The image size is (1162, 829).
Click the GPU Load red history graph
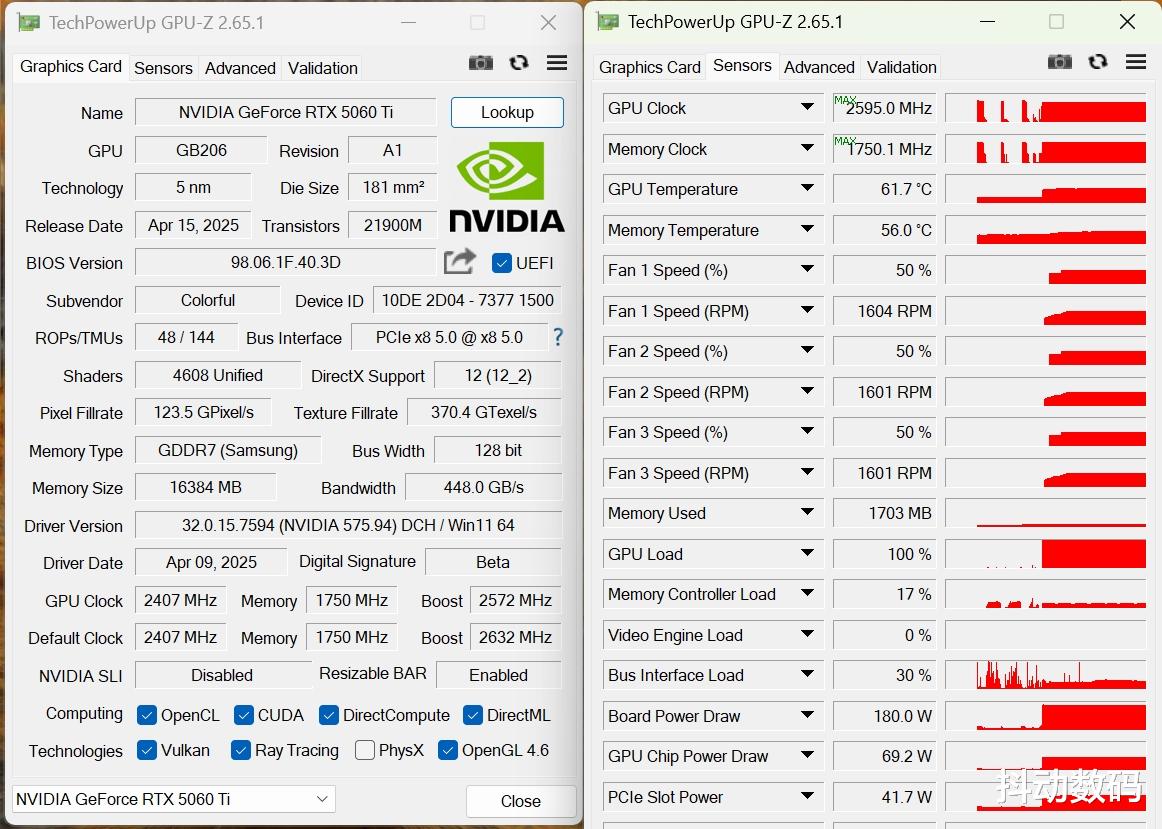tap(1046, 554)
